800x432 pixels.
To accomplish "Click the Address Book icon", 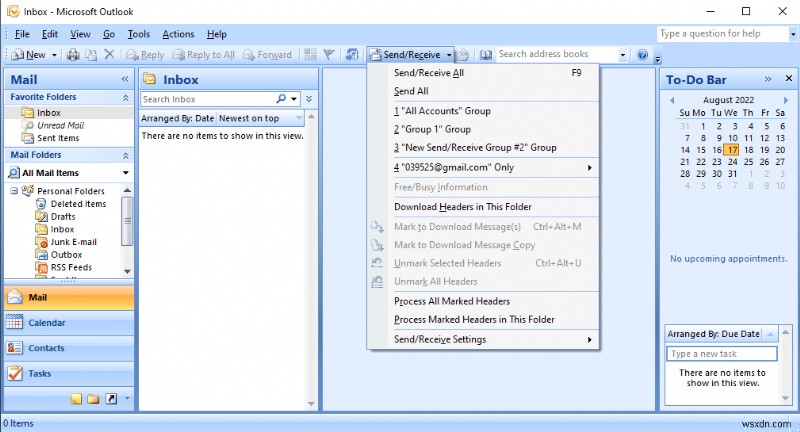I will click(486, 55).
